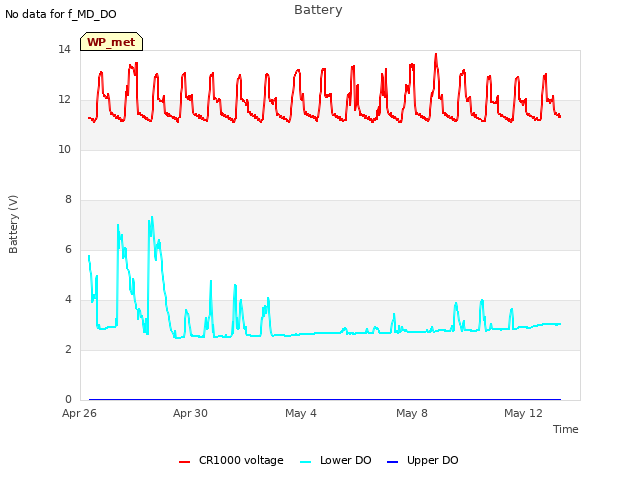This screenshot has height=480, width=640.
Task: Click the 6 y-axis tick label
Action: click(68, 249)
